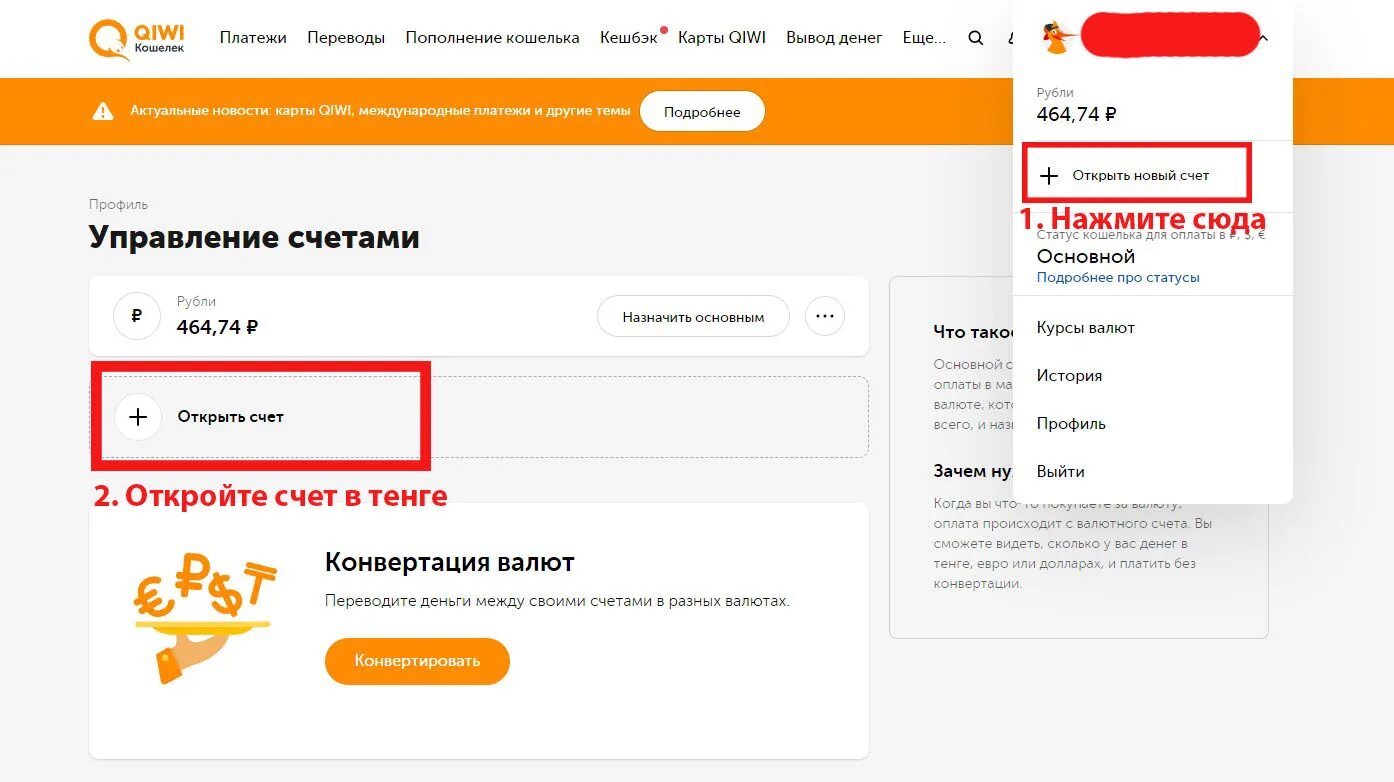Screen dimensions: 1394x782
Task: Collapse the profile dropdown chevron
Action: pos(1264,38)
